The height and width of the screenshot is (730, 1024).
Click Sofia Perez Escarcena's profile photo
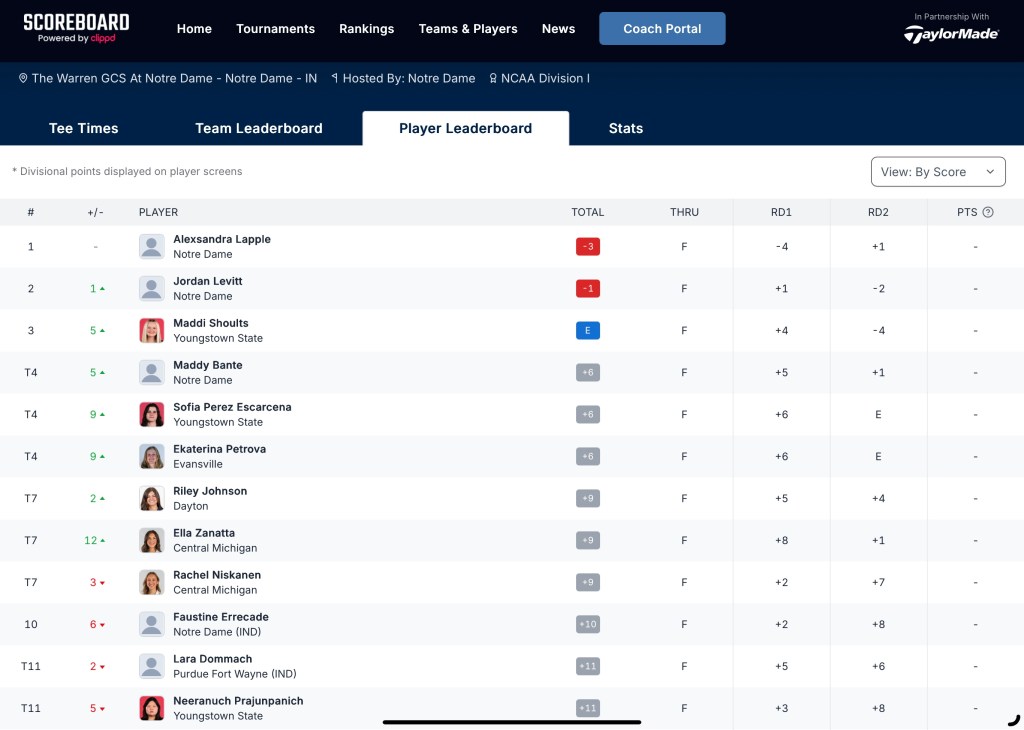click(x=151, y=415)
